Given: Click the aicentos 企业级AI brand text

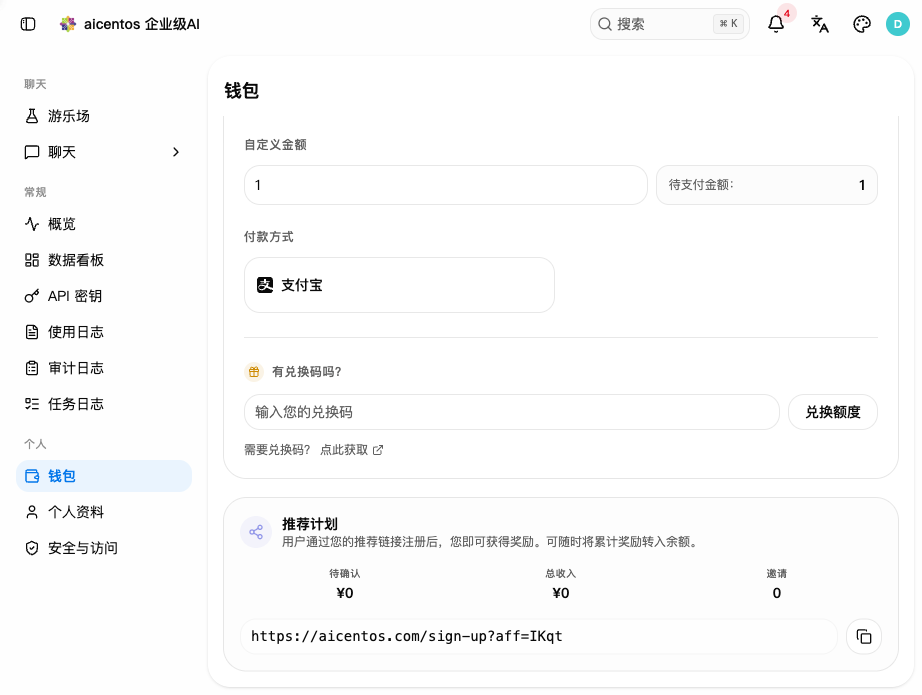Looking at the screenshot, I should [x=142, y=24].
